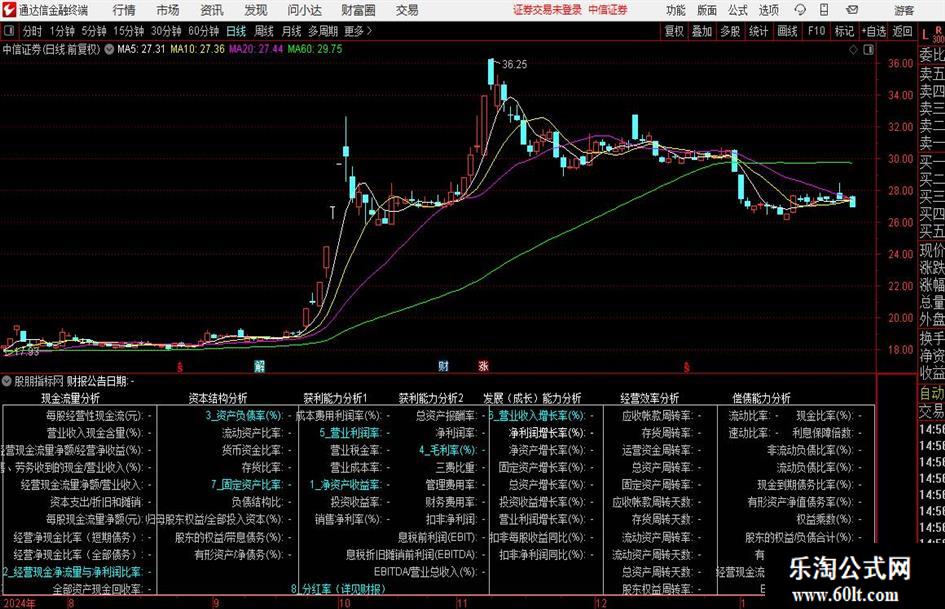This screenshot has height=609, width=945.
Task: Click the 统计 toolbar button
Action: tap(758, 31)
